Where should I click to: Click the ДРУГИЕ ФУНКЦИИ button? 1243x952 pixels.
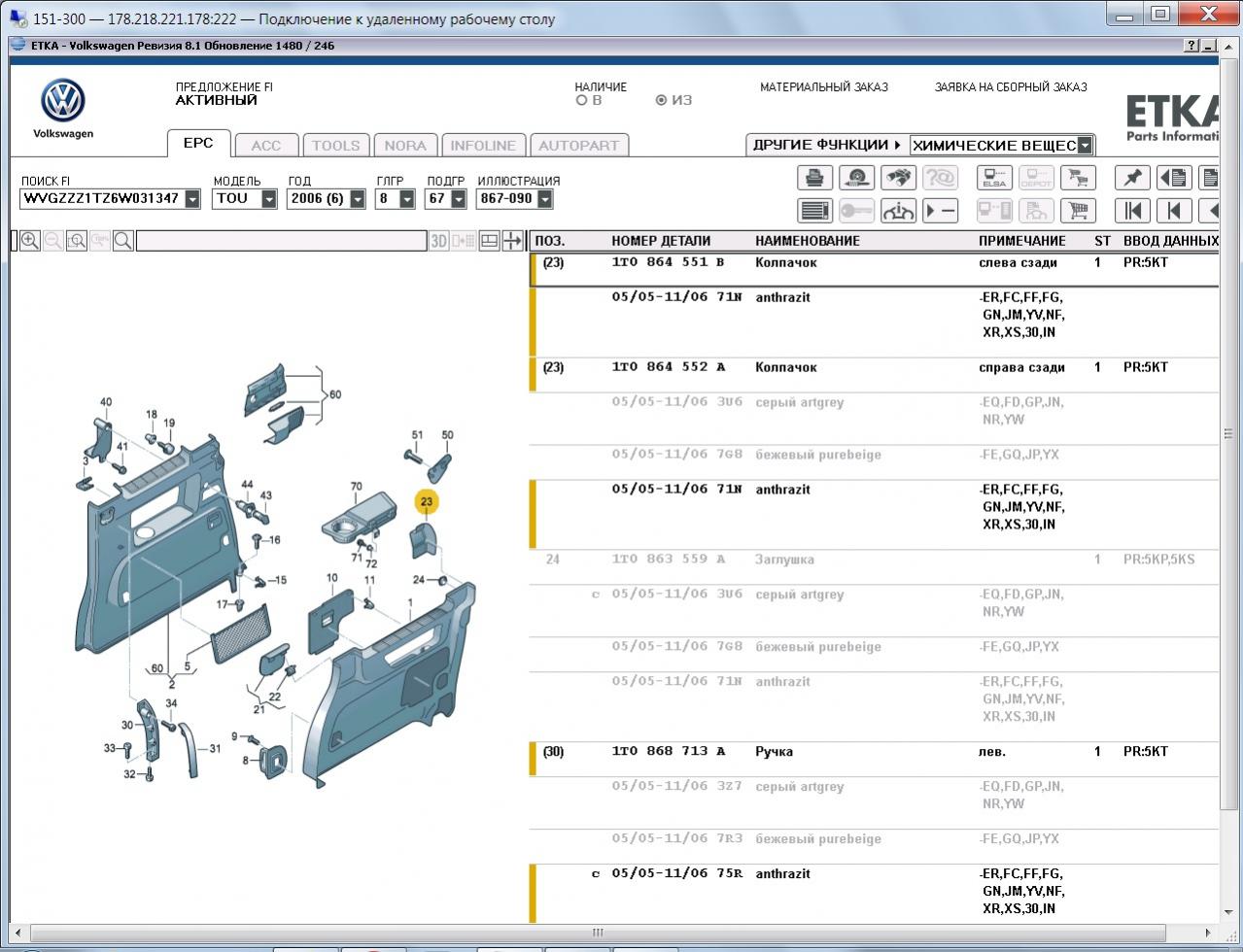point(827,145)
